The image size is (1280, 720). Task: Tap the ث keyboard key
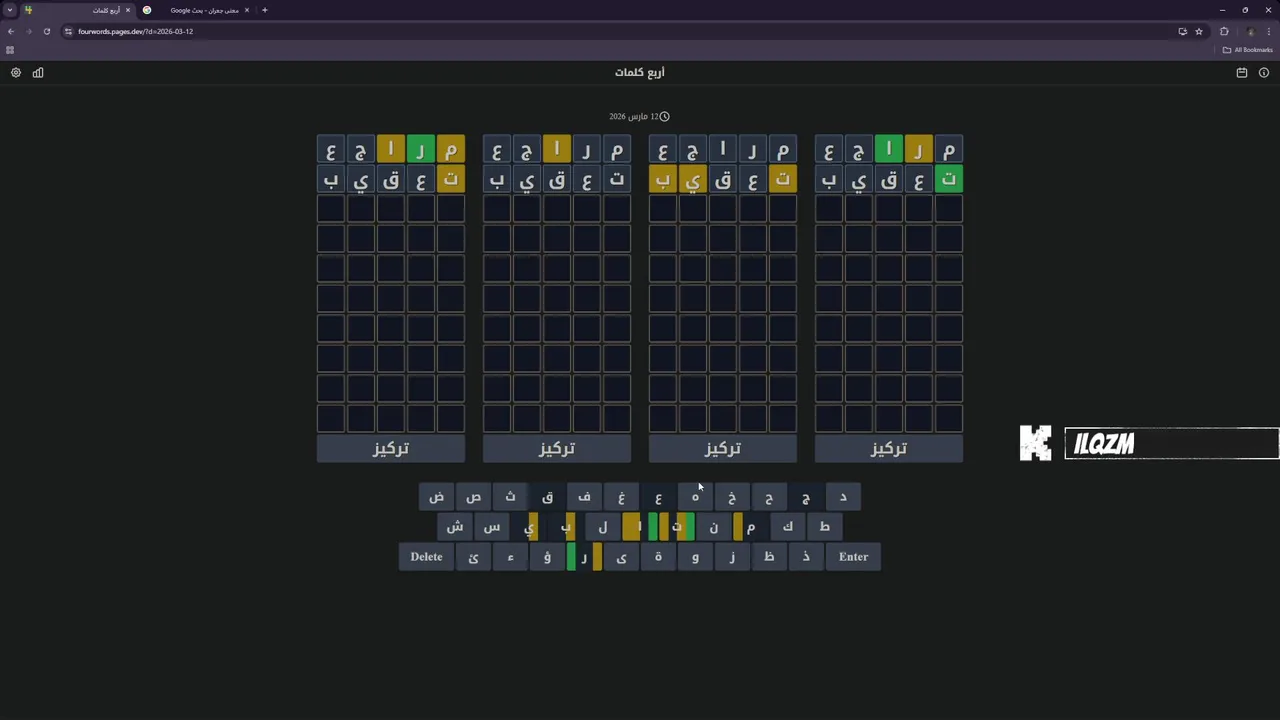(511, 497)
